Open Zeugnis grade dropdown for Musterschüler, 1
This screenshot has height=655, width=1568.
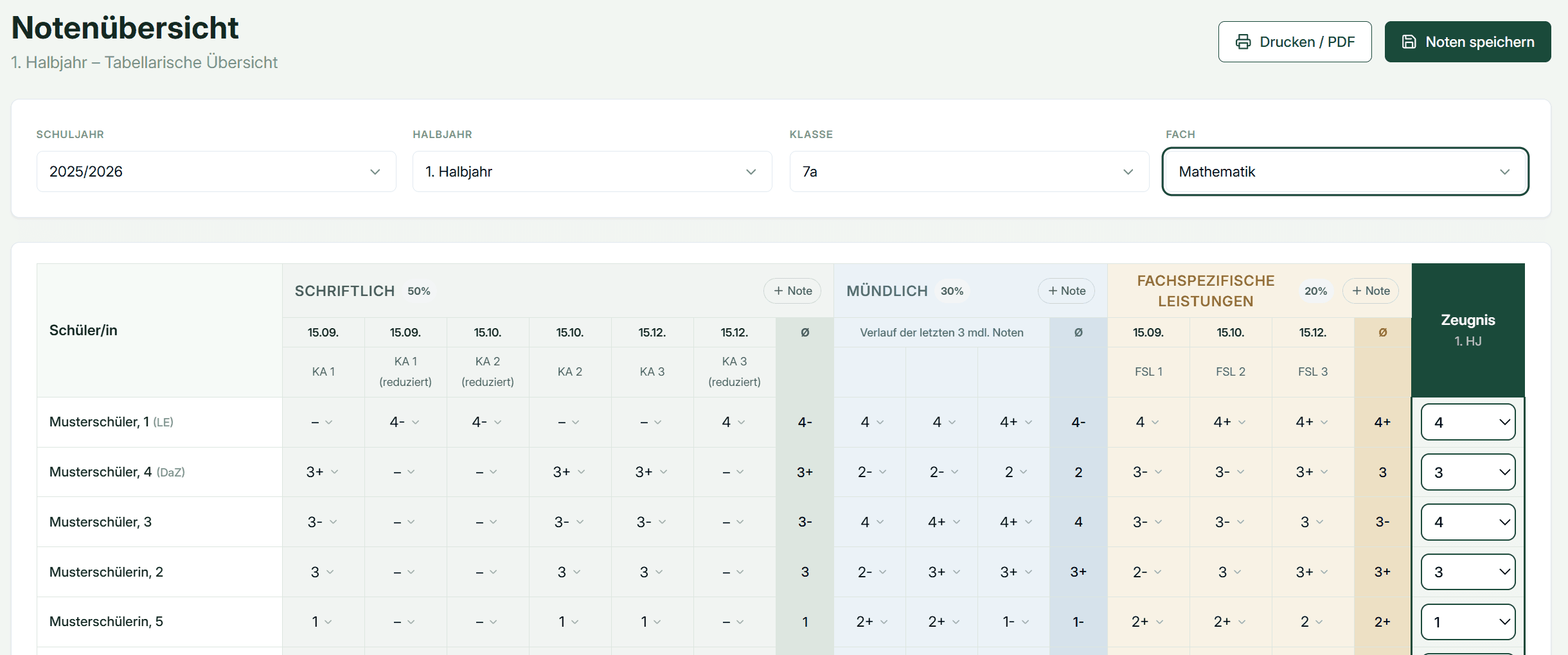click(1468, 422)
